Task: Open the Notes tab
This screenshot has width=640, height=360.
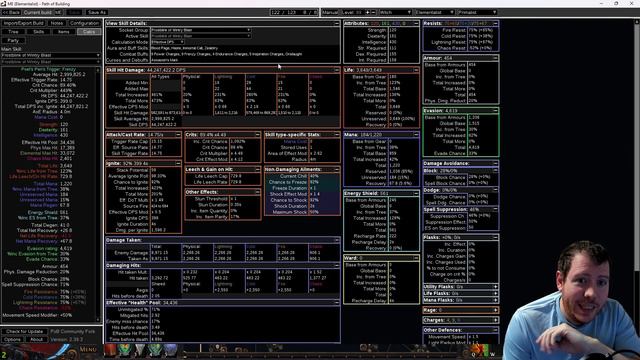Action: click(x=57, y=23)
